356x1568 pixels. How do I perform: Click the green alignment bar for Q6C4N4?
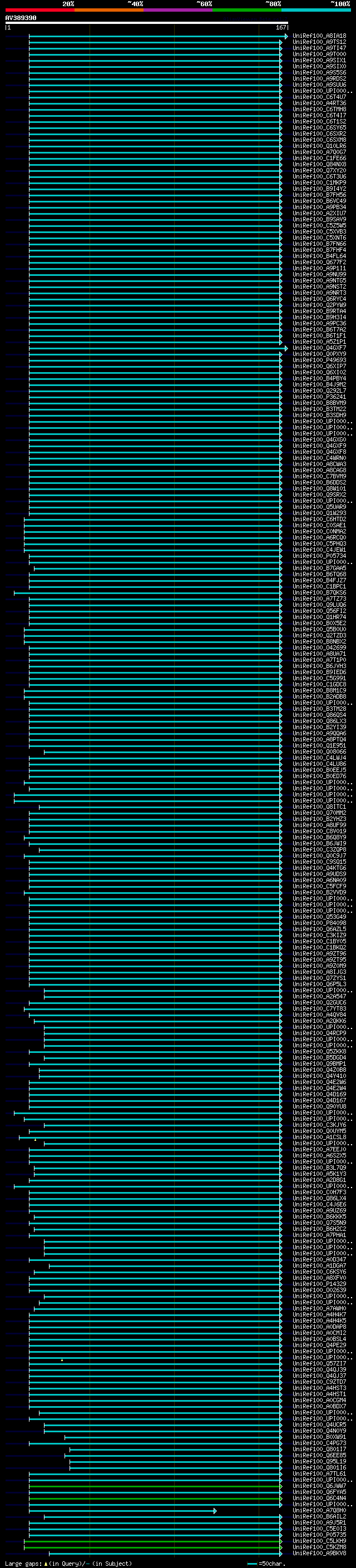pyautogui.click(x=155, y=1498)
